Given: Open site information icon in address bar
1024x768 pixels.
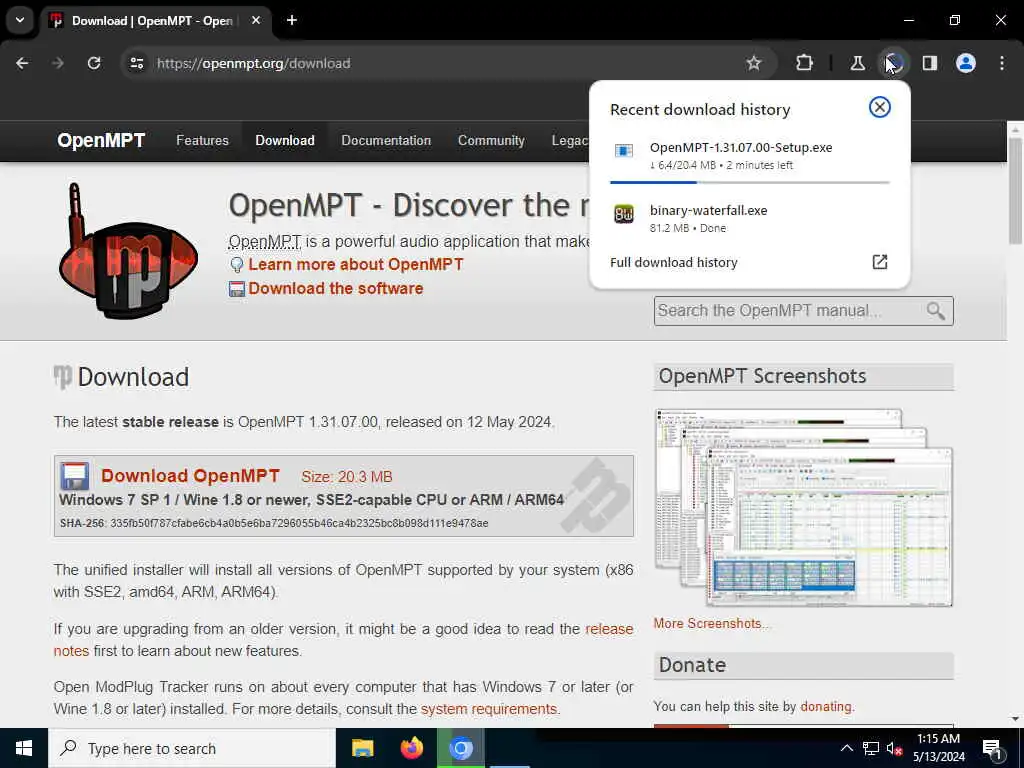Looking at the screenshot, I should (136, 63).
